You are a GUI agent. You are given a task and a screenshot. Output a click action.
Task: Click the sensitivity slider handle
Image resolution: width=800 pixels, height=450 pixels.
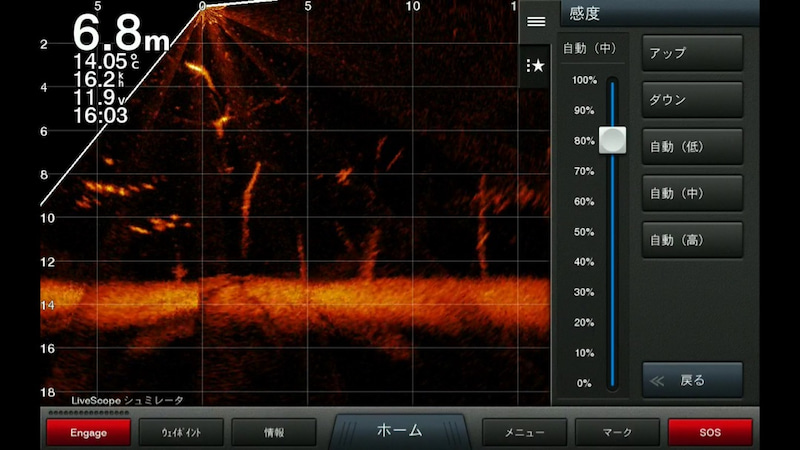(x=612, y=140)
